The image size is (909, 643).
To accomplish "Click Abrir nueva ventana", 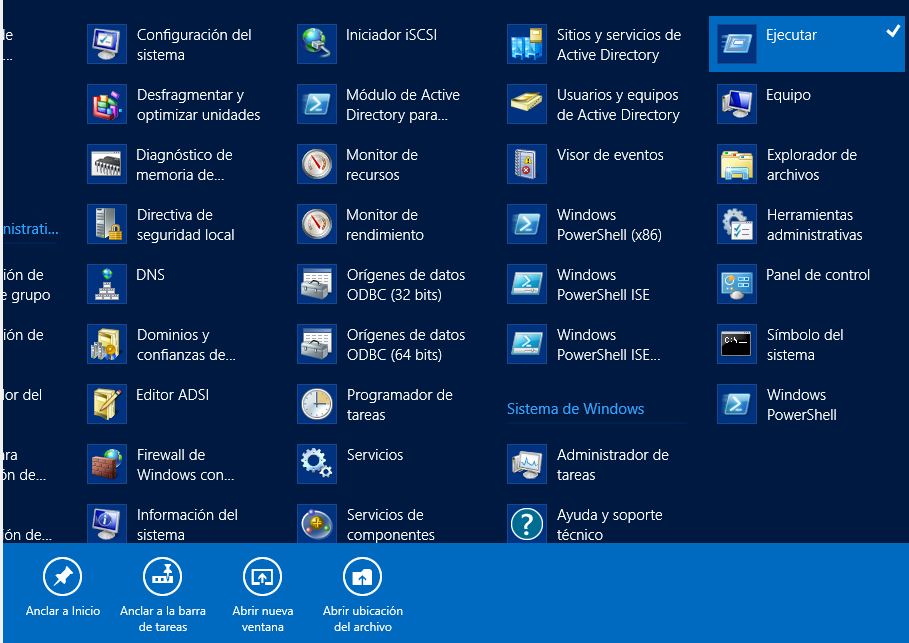I will (x=262, y=590).
